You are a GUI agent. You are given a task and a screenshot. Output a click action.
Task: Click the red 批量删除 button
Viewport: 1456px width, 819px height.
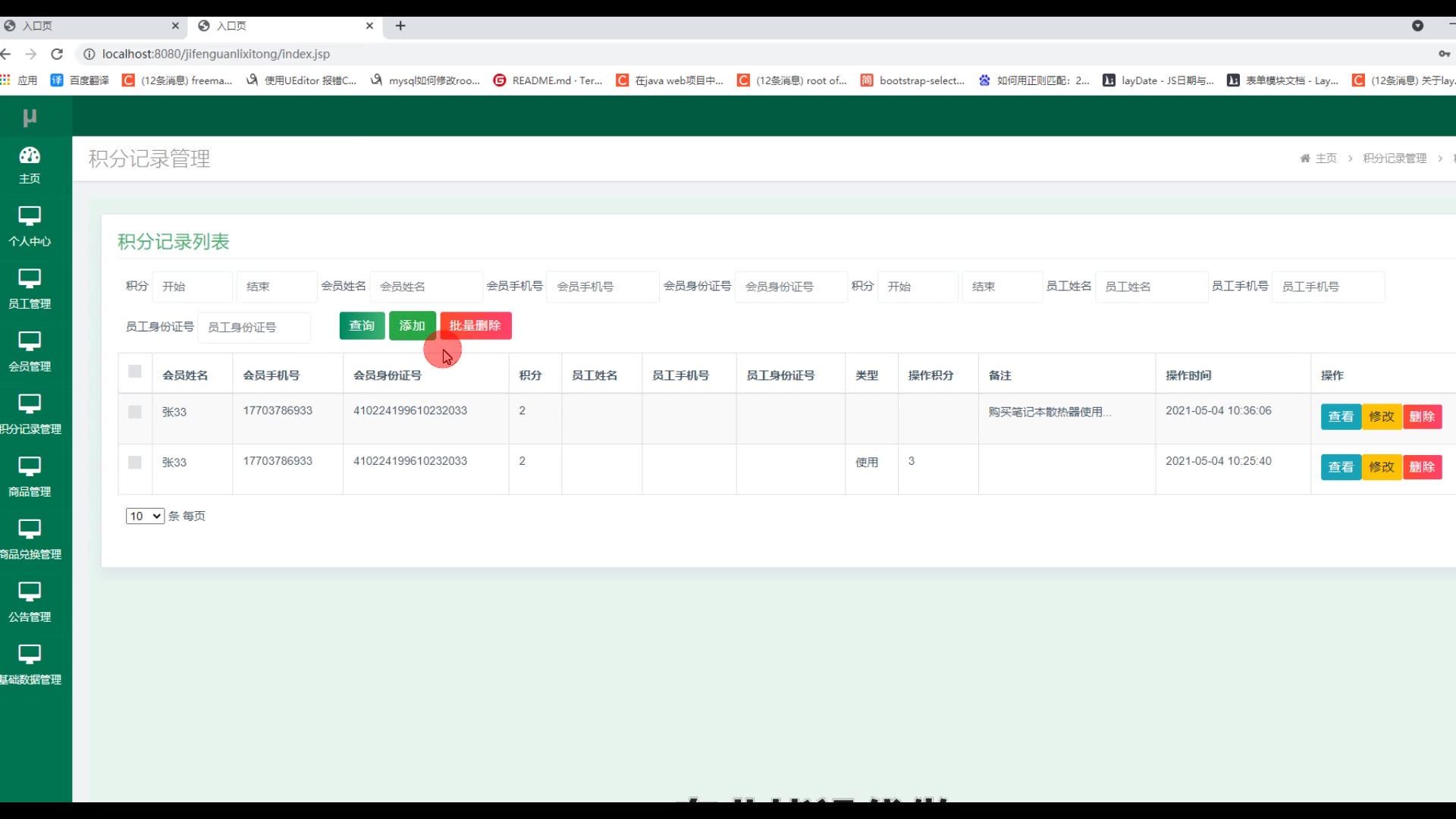475,326
